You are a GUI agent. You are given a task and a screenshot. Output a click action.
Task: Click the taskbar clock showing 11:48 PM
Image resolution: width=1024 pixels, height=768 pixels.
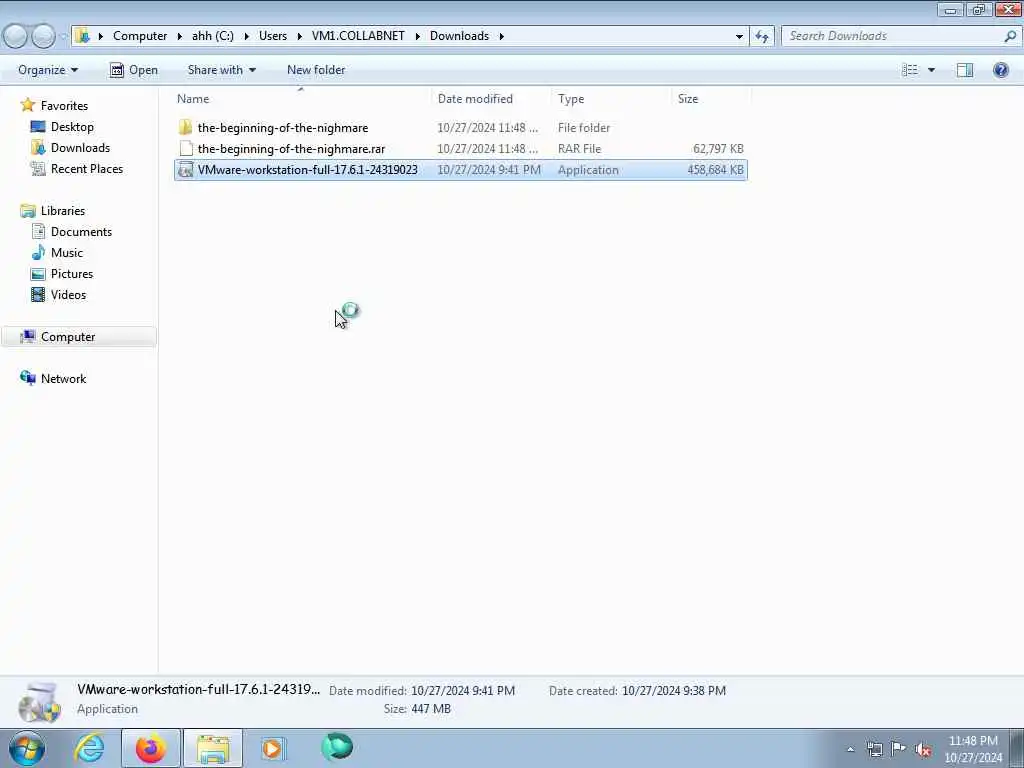tap(973, 749)
